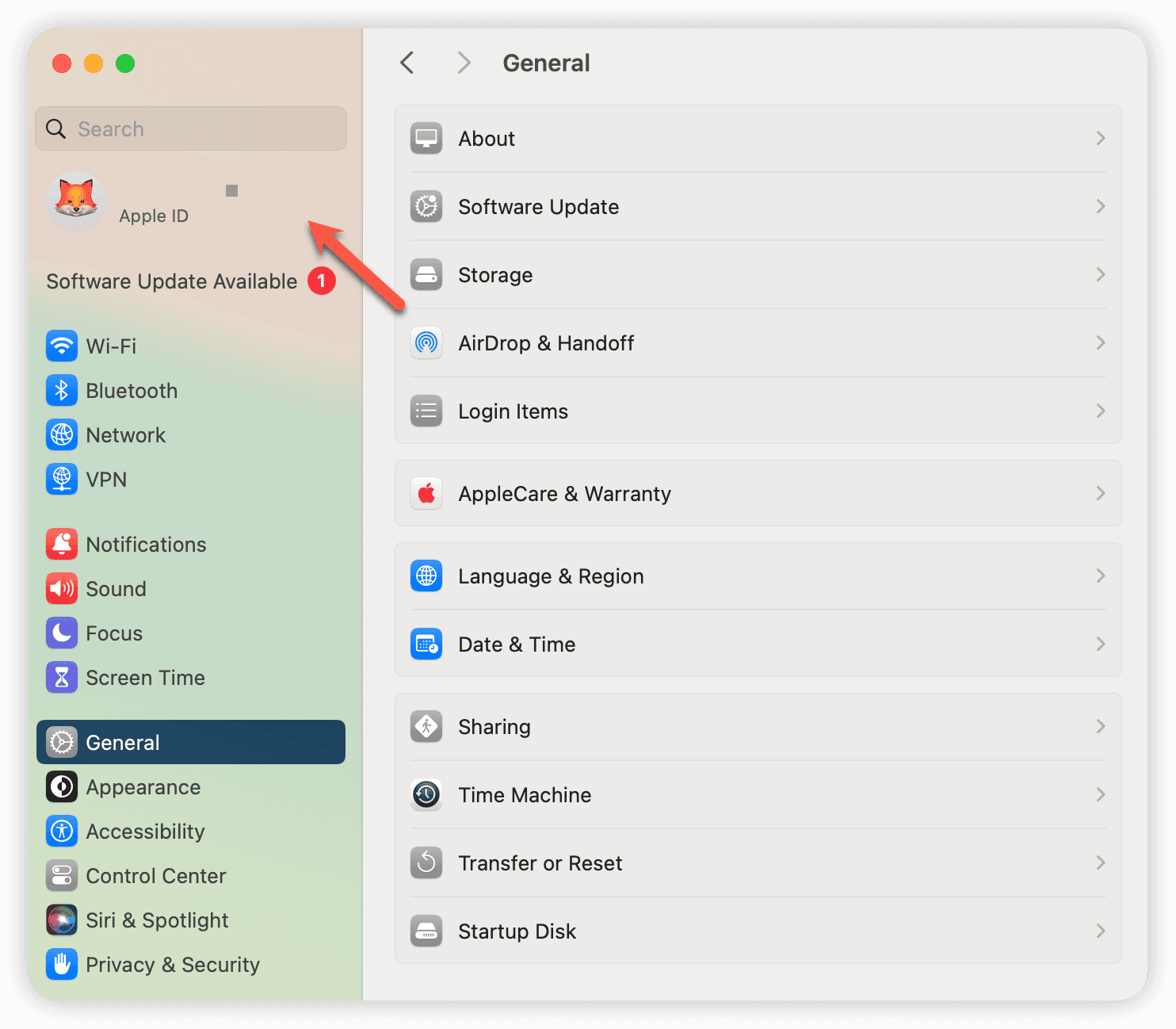The width and height of the screenshot is (1176, 1029).
Task: Open Wi-Fi settings in sidebar
Action: pos(191,346)
